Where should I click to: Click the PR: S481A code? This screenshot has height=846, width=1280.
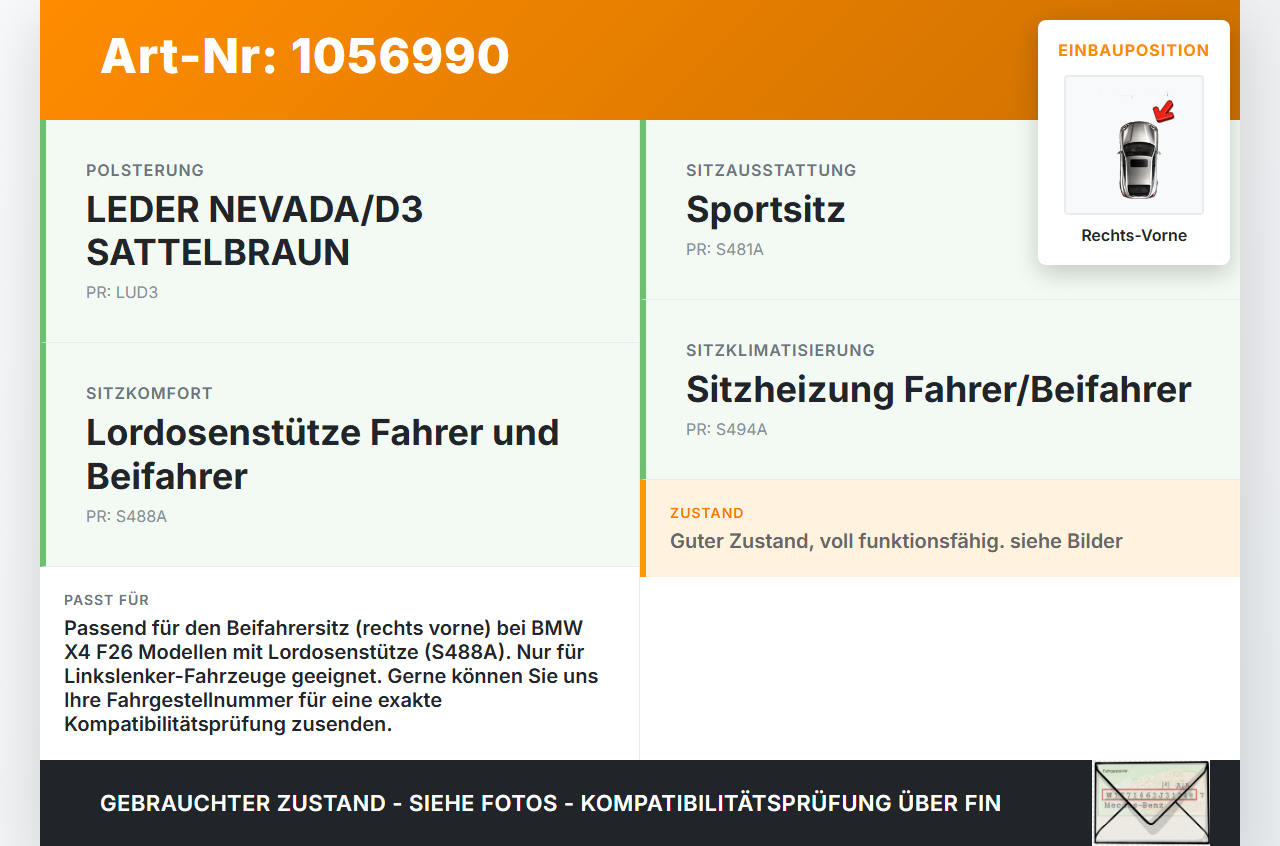pyautogui.click(x=725, y=250)
